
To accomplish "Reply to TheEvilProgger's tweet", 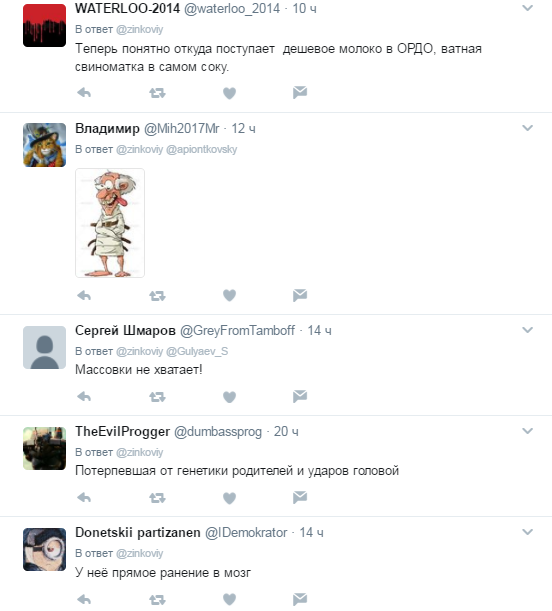I will (84, 498).
